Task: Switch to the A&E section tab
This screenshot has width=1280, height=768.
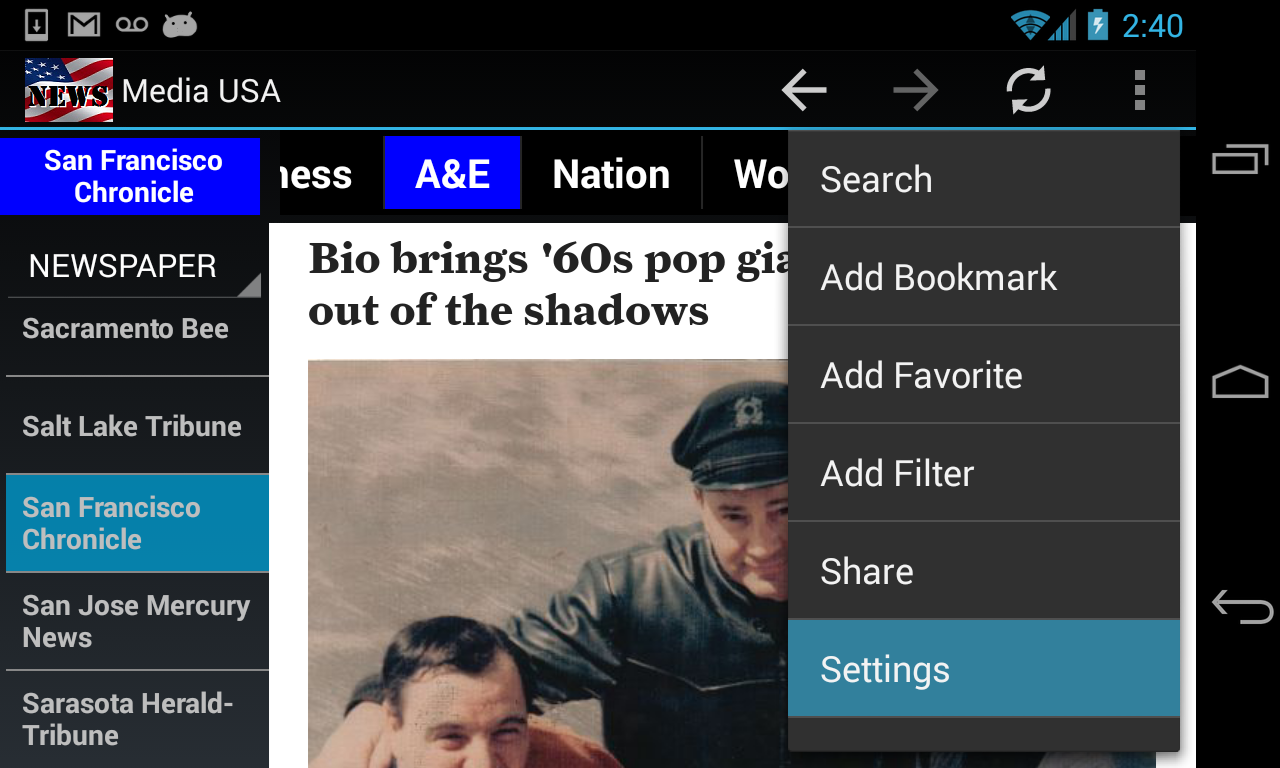Action: [x=453, y=174]
